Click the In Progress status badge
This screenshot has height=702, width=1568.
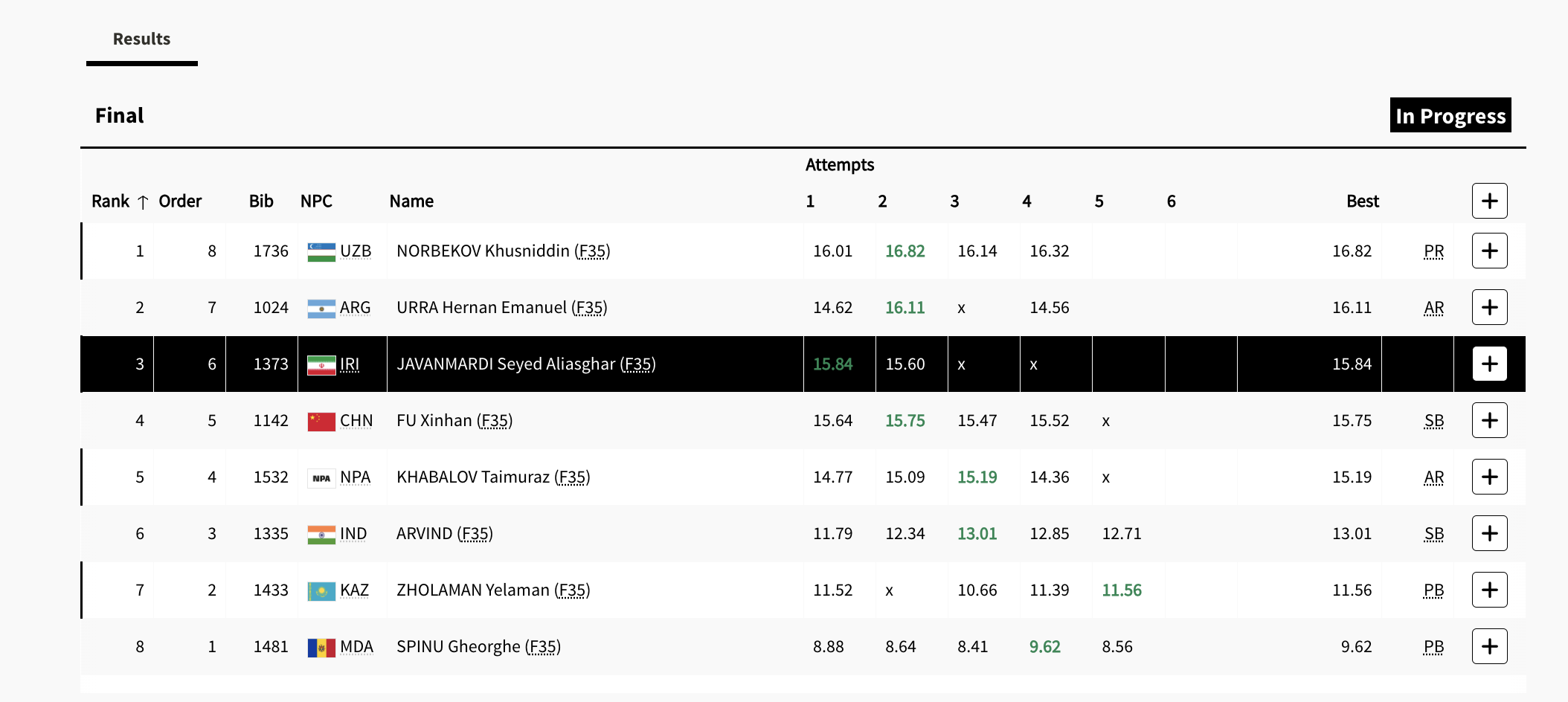pyautogui.click(x=1450, y=115)
